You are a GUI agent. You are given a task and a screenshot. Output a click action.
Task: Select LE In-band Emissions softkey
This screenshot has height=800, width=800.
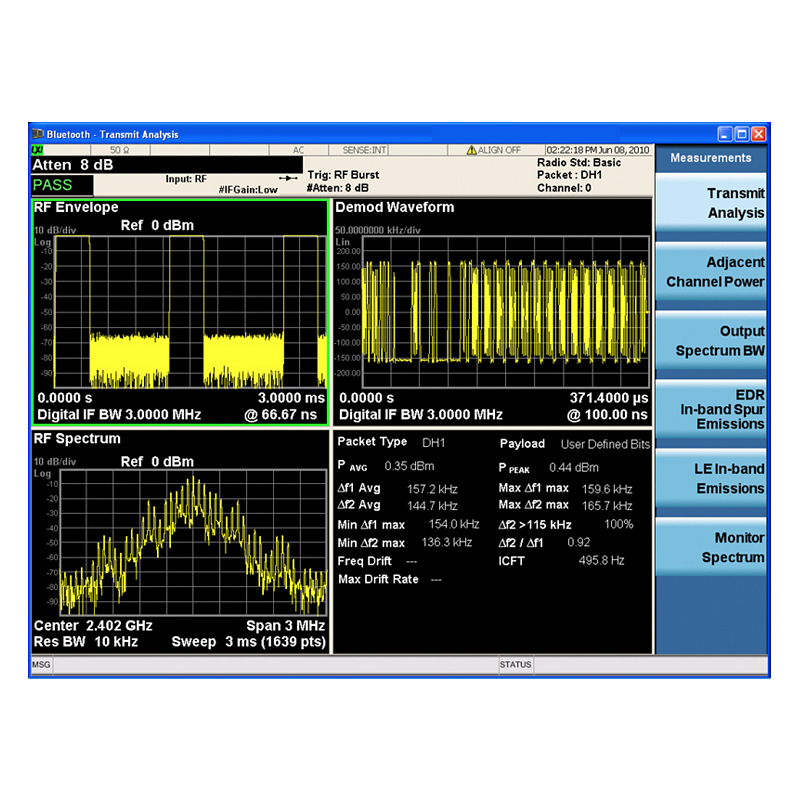click(711, 479)
